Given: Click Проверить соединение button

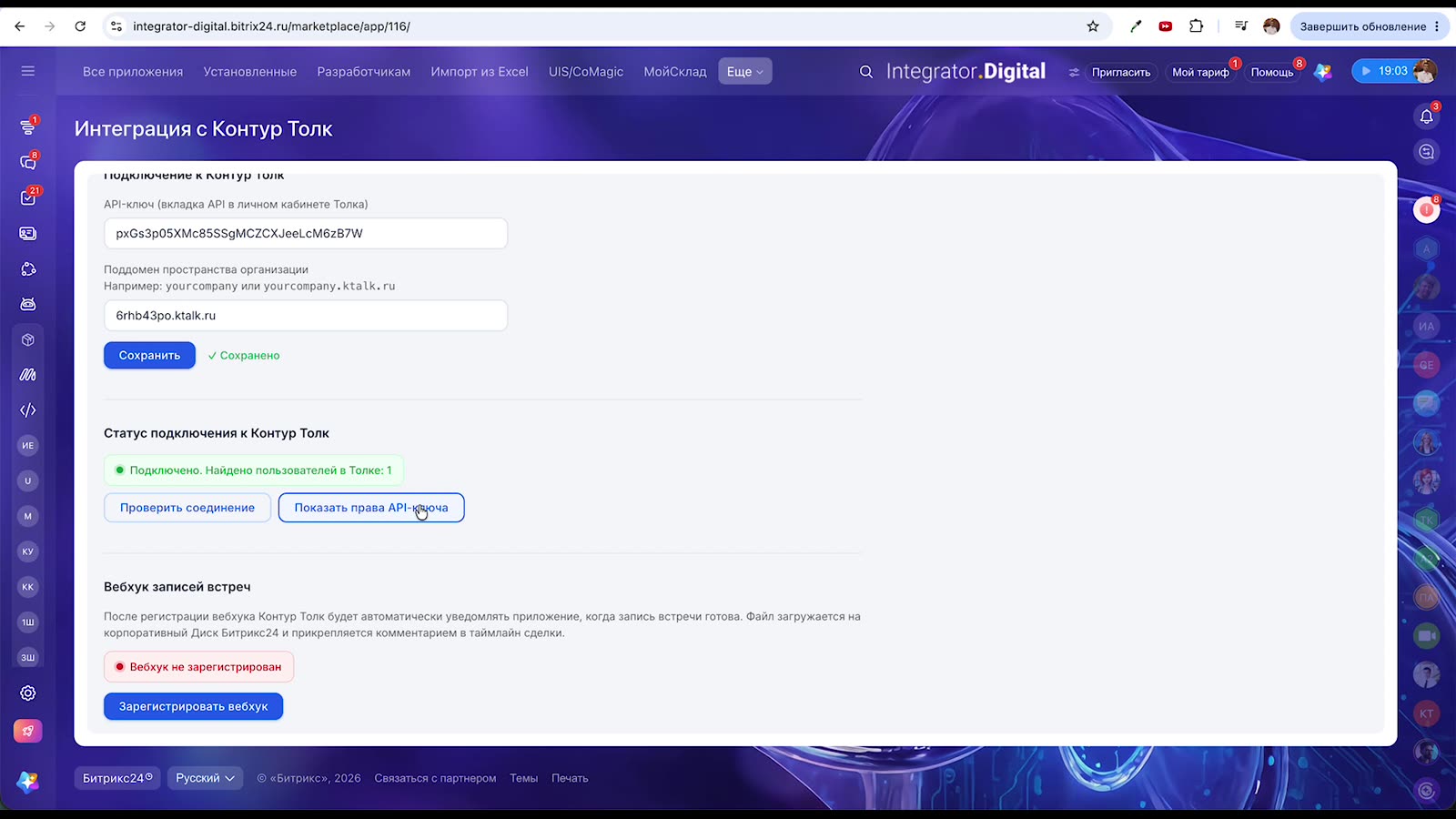Looking at the screenshot, I should pyautogui.click(x=187, y=508).
